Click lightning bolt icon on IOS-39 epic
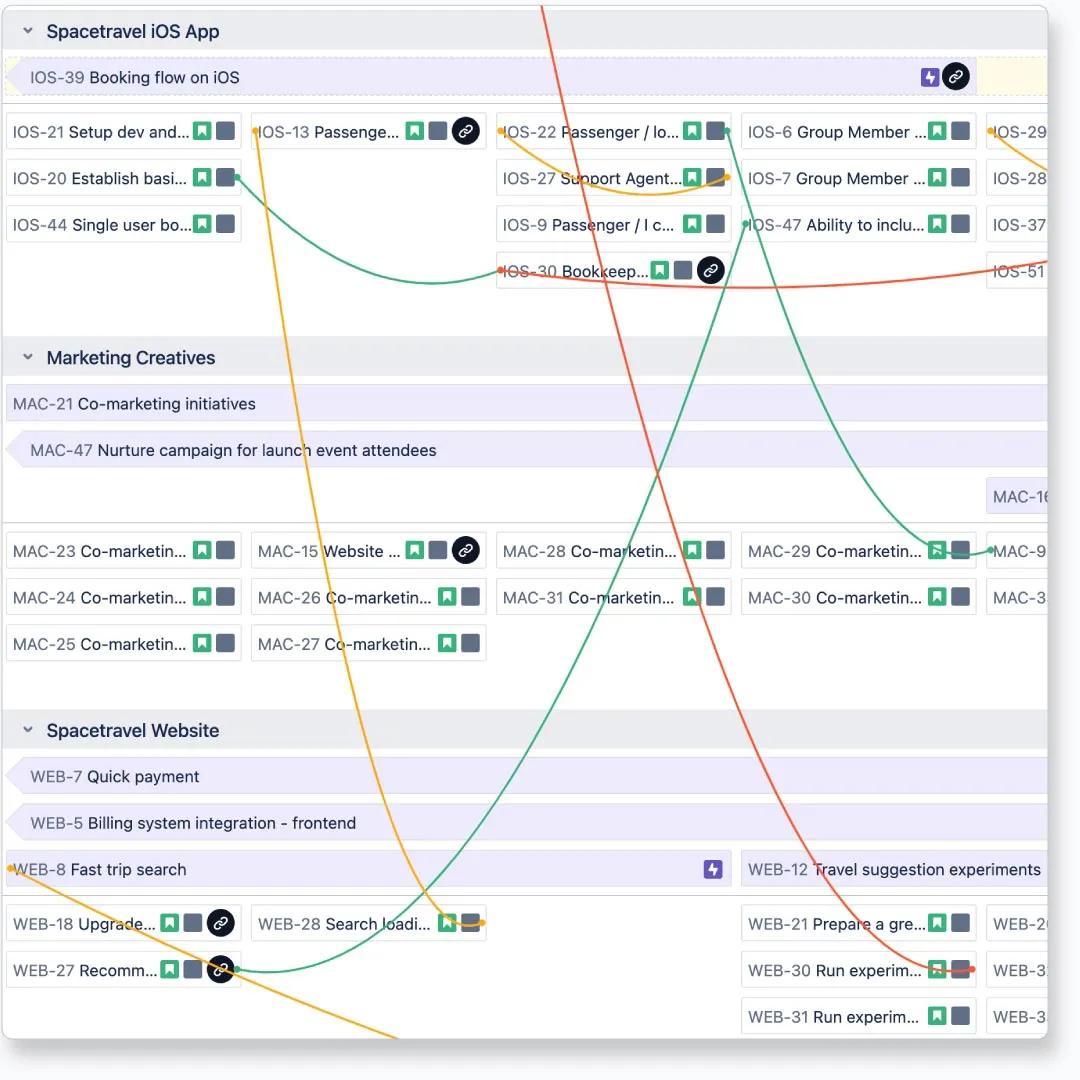 coord(930,77)
